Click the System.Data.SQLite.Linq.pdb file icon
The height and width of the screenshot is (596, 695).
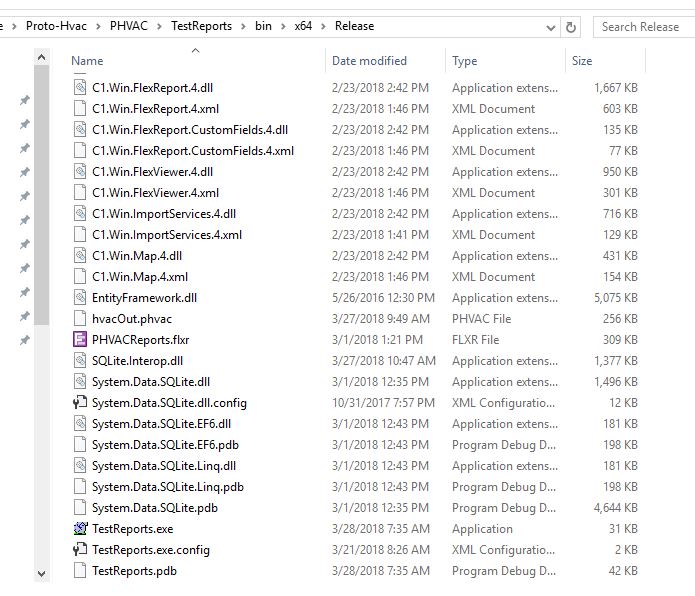coord(80,487)
